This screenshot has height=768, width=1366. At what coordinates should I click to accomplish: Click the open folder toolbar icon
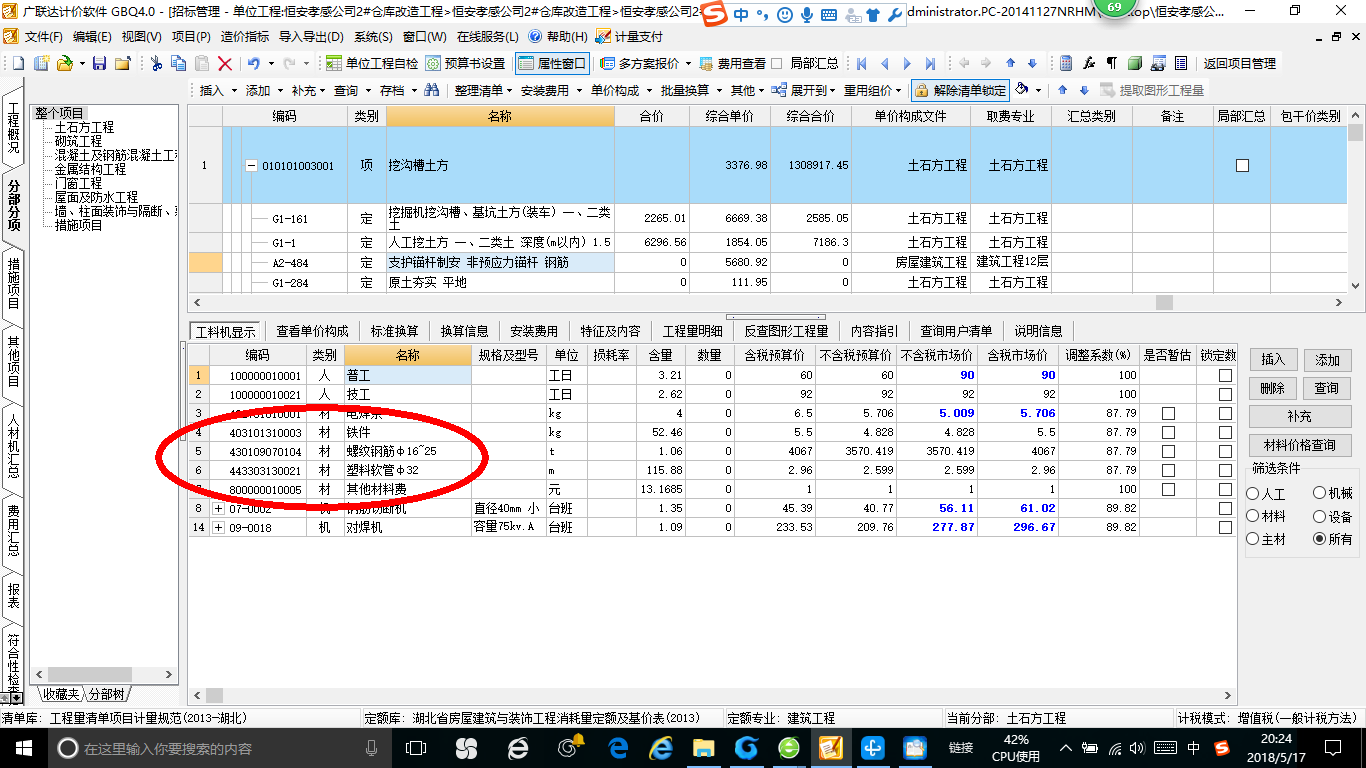(x=65, y=63)
